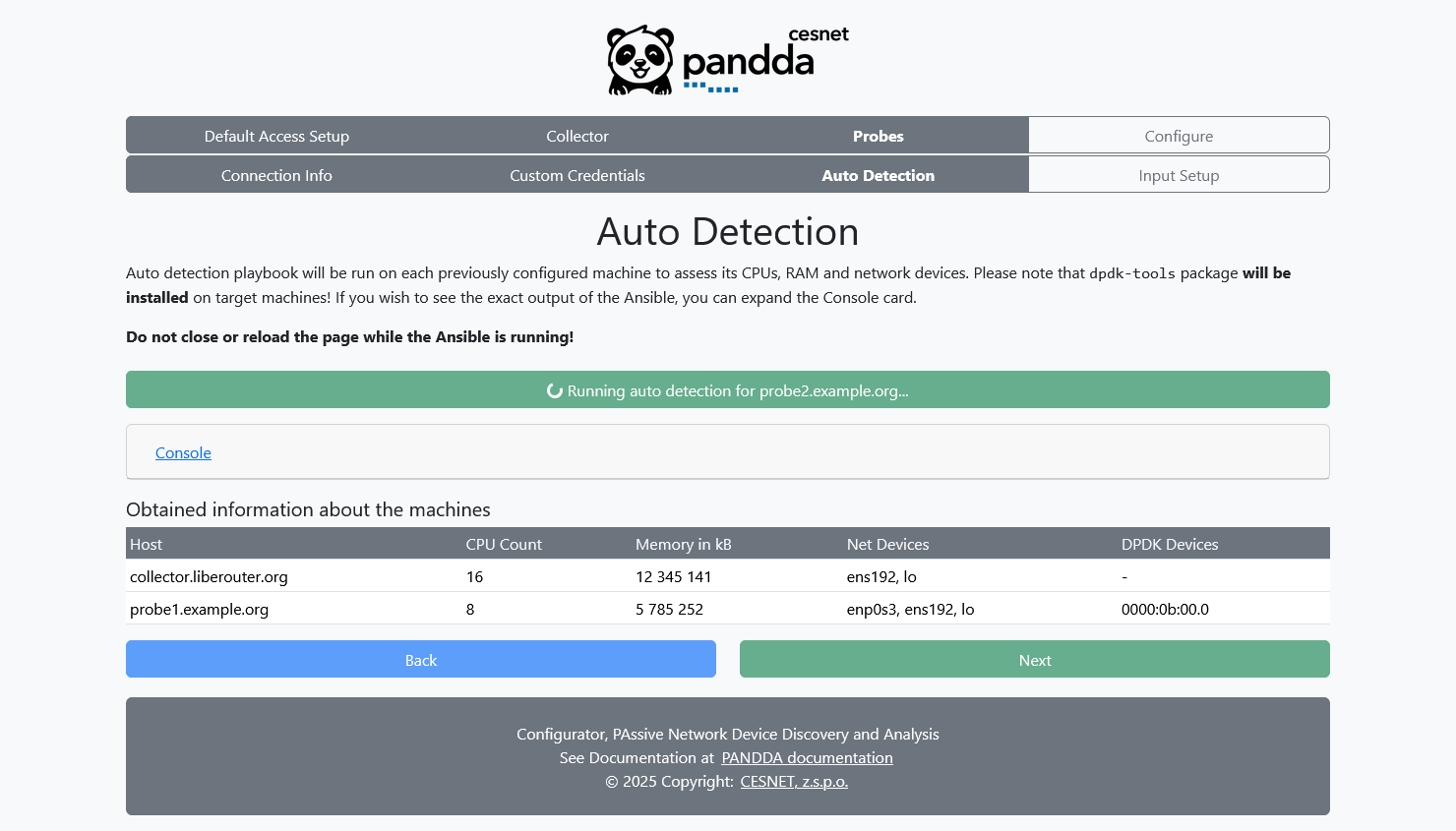
Task: Click the Host column header
Action: click(x=146, y=543)
